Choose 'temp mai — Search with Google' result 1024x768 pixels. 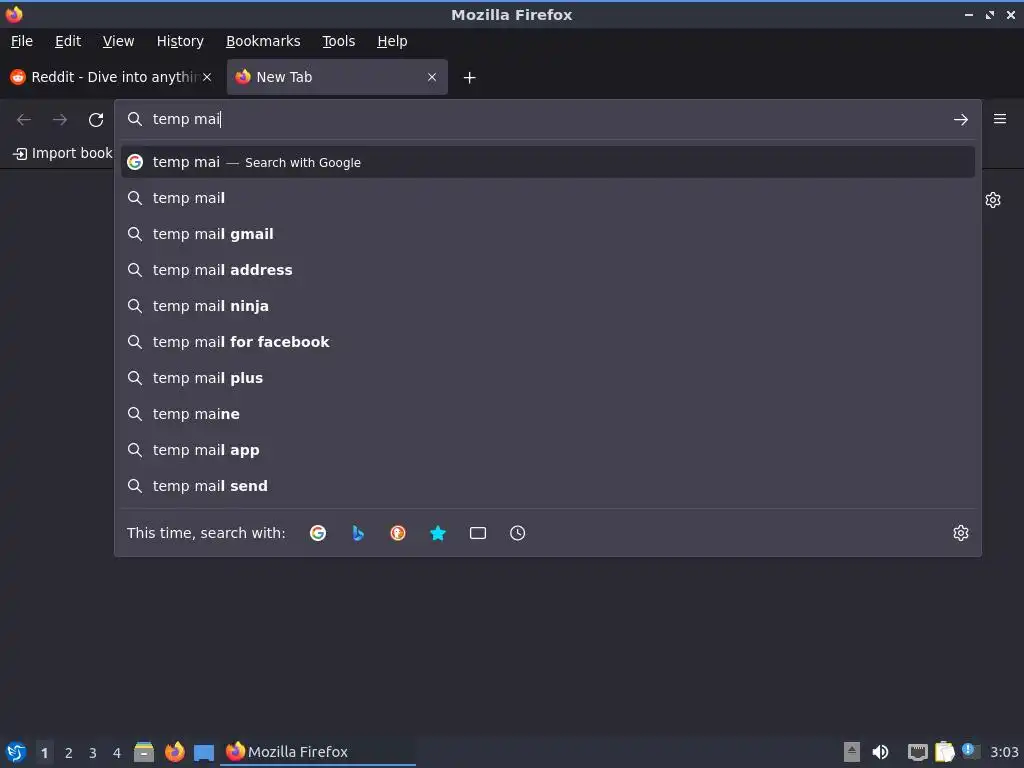click(547, 162)
